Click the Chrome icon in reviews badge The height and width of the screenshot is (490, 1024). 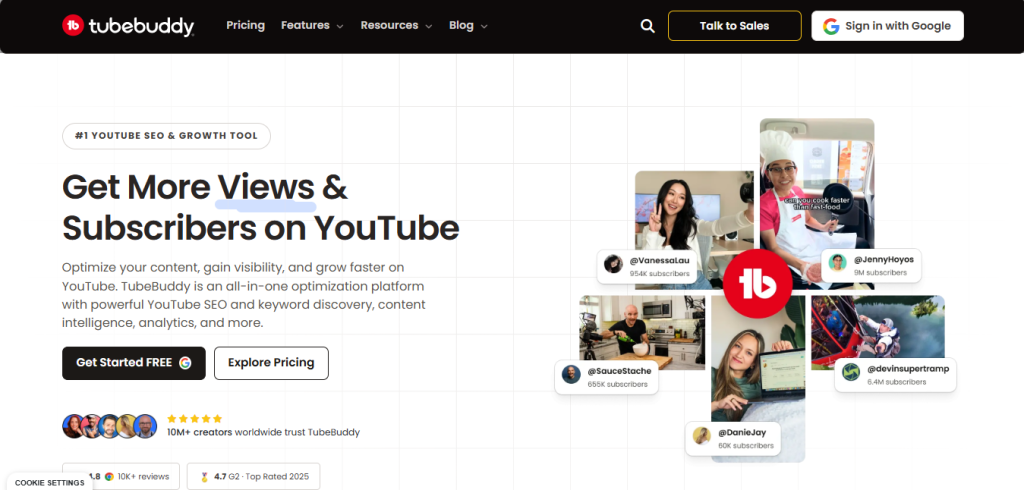click(x=109, y=476)
